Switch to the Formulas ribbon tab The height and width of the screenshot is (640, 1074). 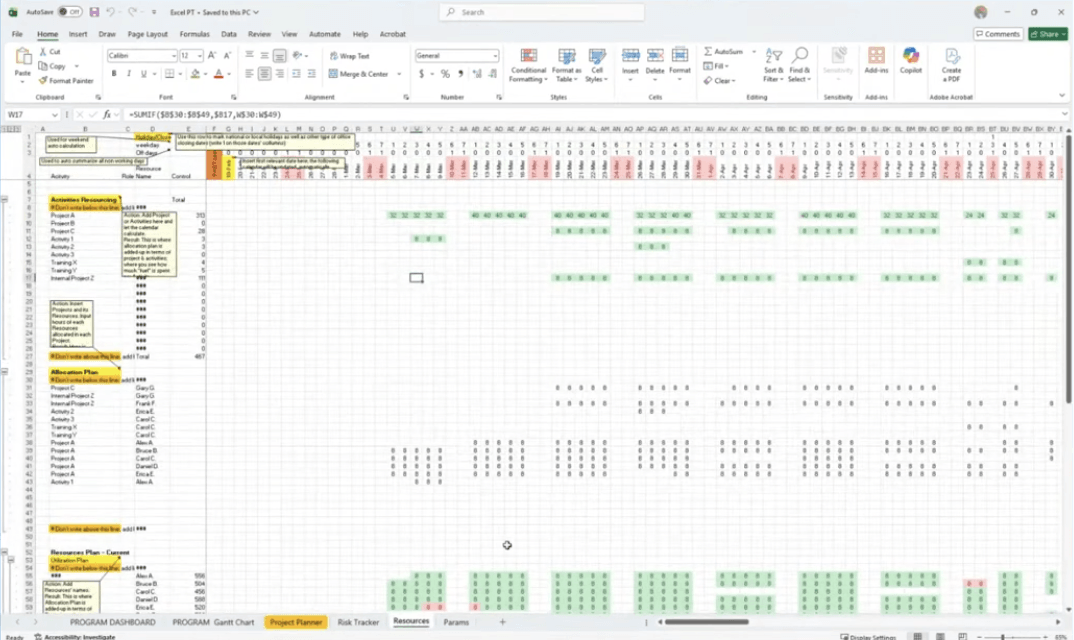195,34
